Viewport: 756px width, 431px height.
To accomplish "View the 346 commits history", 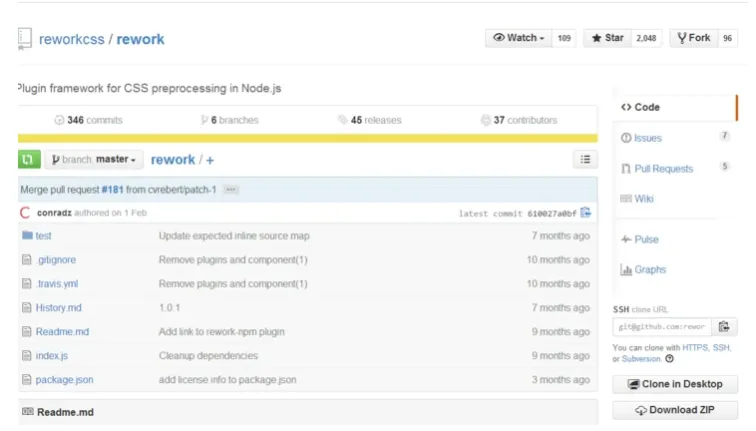I will coord(89,120).
